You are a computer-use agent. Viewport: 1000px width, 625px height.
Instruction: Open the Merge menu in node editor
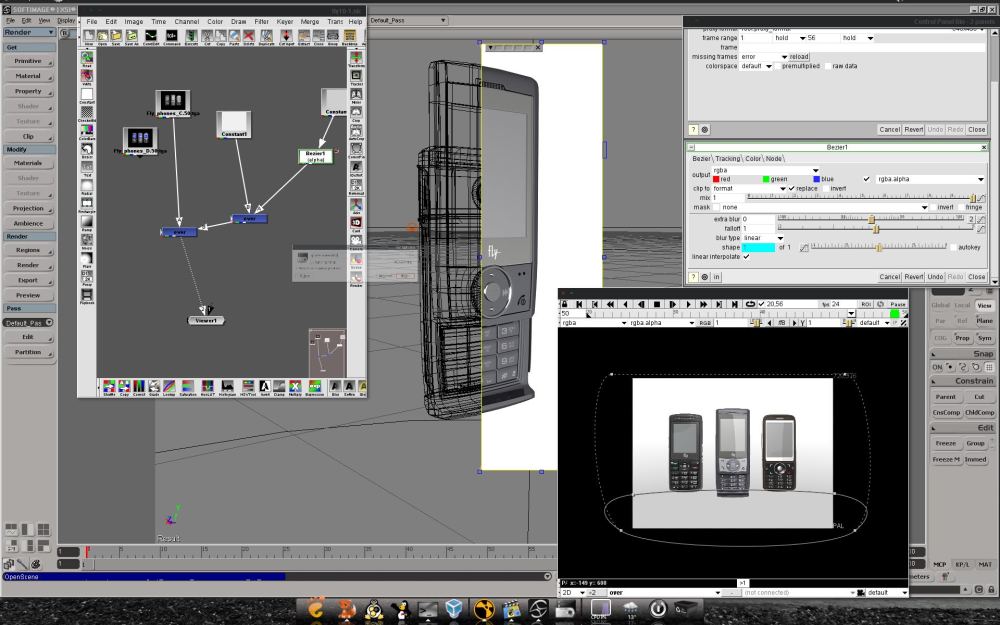click(x=310, y=22)
